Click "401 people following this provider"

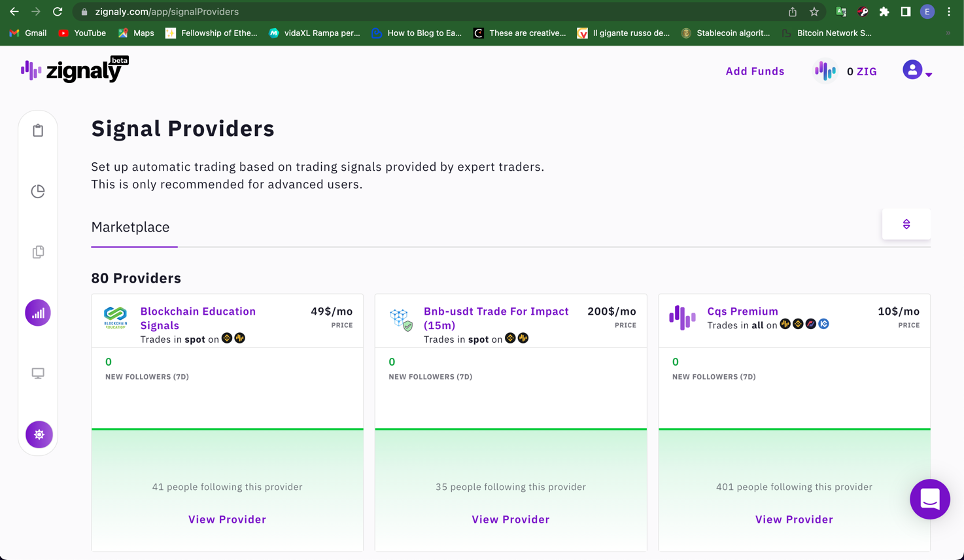794,487
